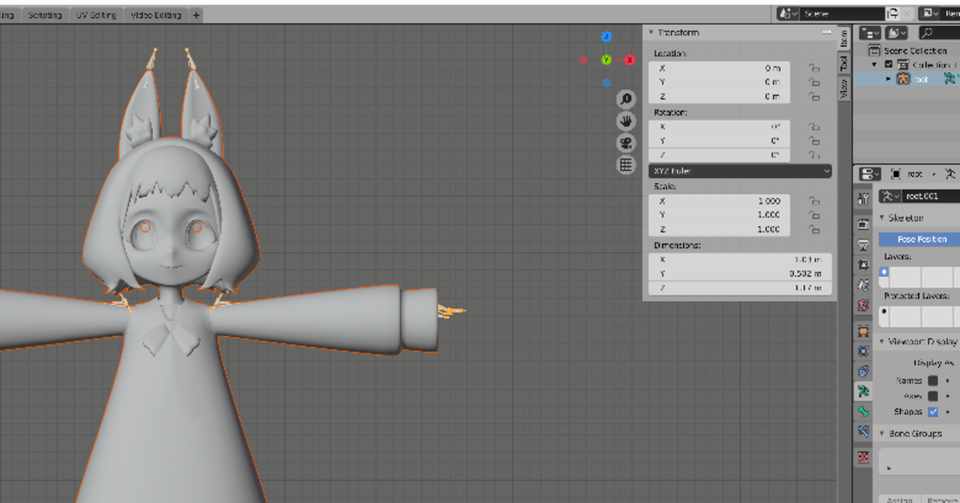Switch to the Tool sidebar tab
960x503 pixels.
pyautogui.click(x=844, y=62)
